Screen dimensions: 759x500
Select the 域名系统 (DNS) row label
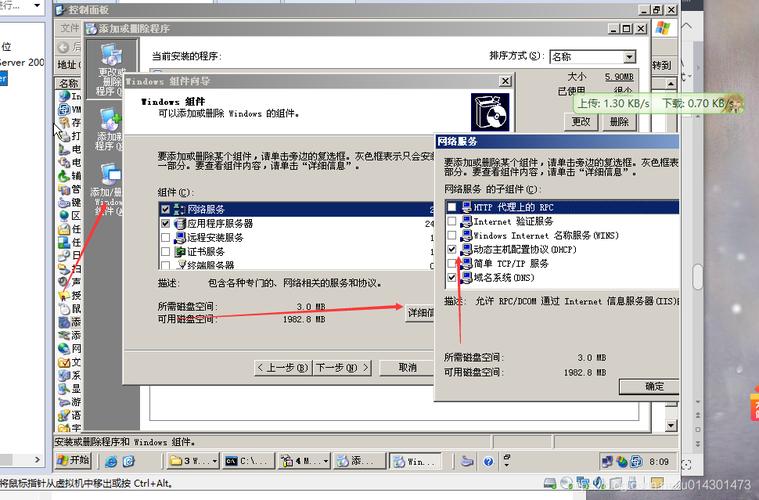503,277
